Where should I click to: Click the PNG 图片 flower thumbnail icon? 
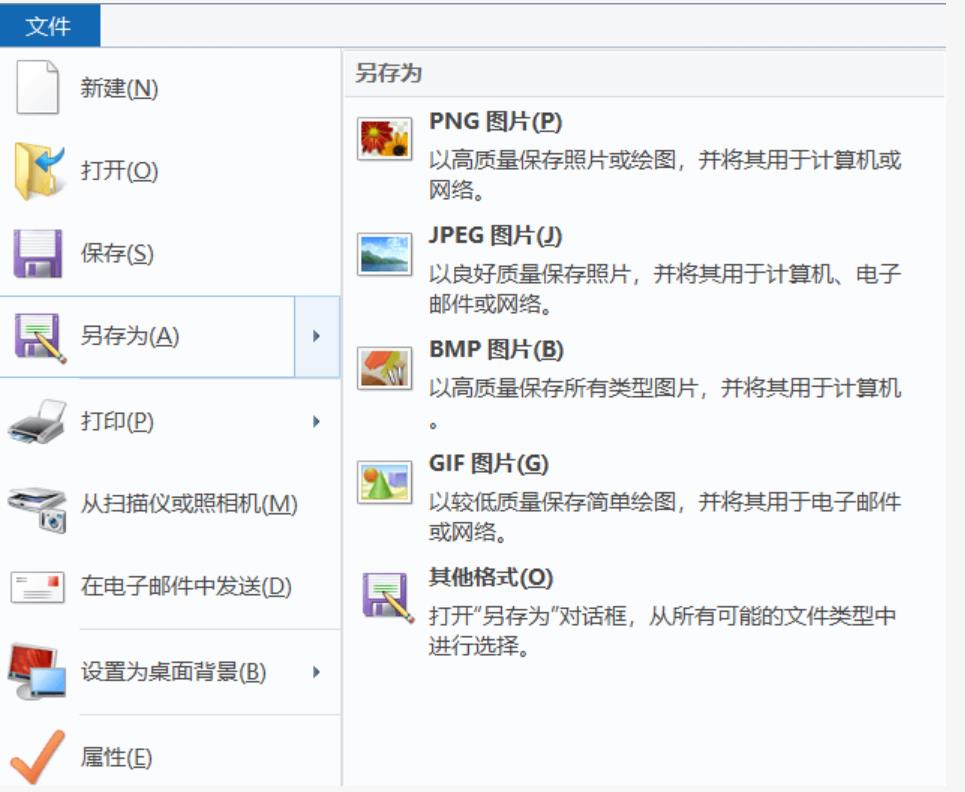(x=385, y=139)
